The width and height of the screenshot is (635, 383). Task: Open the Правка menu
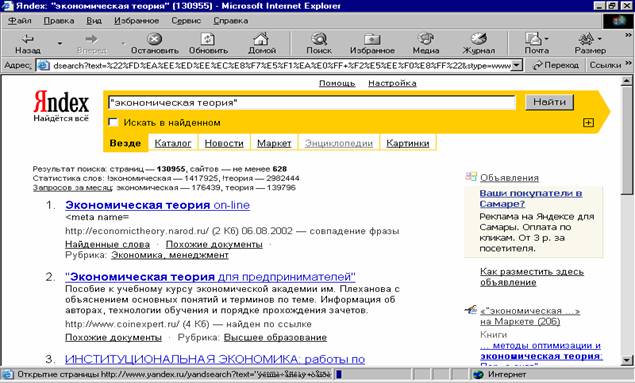59,21
